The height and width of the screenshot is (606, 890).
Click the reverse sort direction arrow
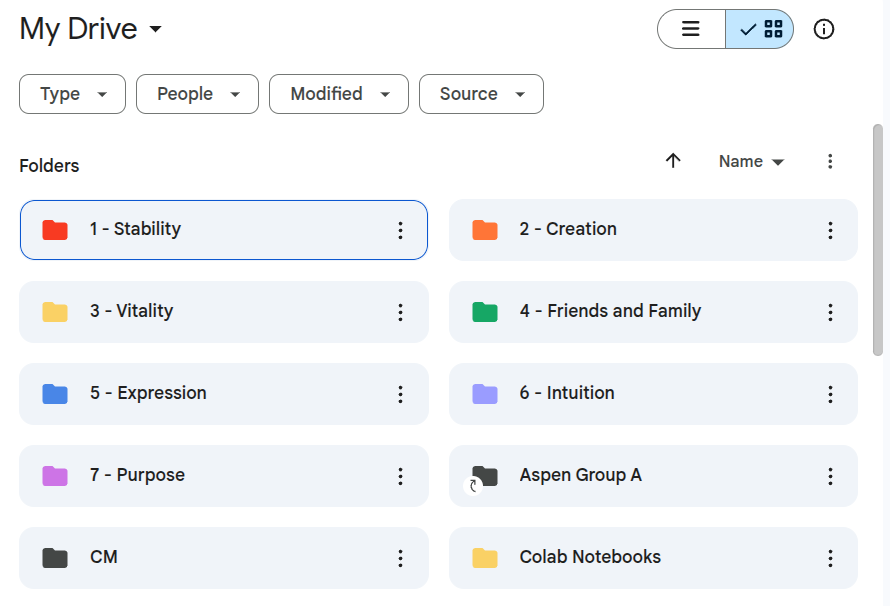(x=673, y=161)
